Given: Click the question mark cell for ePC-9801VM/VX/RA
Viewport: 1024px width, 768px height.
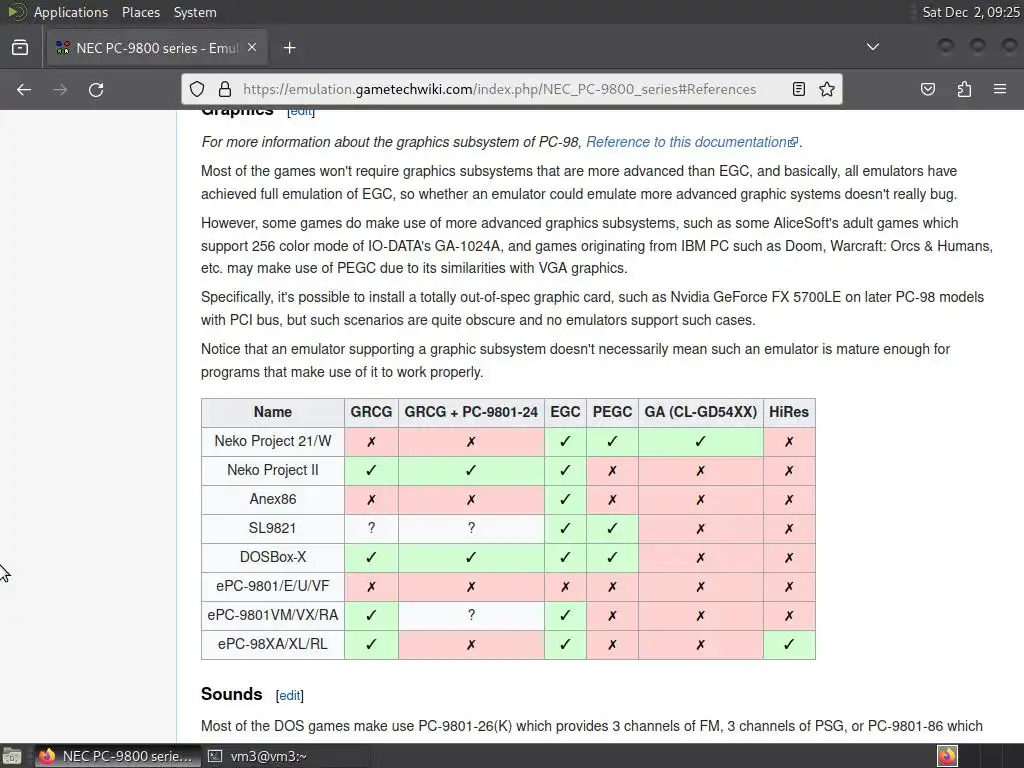Looking at the screenshot, I should click(471, 615).
